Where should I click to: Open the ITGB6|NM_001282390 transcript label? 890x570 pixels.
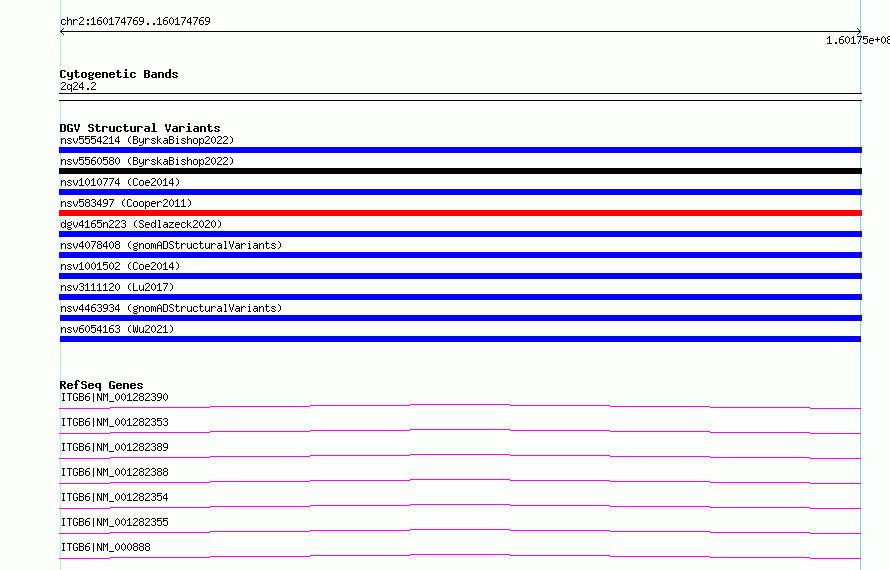pyautogui.click(x=115, y=397)
